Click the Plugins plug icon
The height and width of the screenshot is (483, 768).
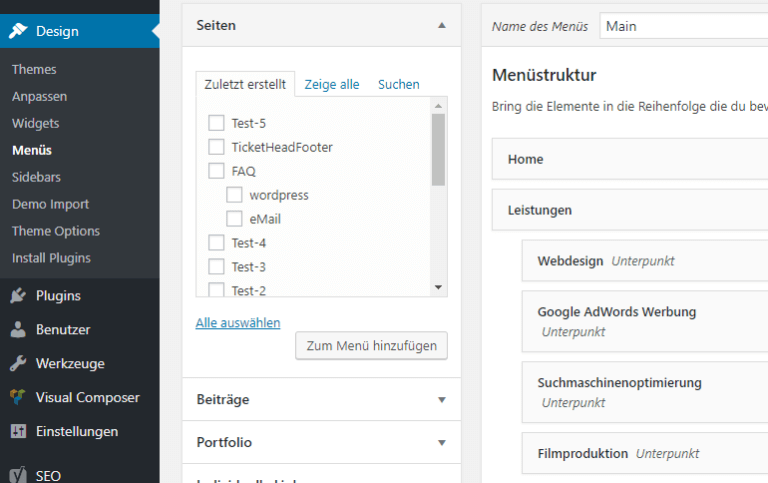coord(18,296)
